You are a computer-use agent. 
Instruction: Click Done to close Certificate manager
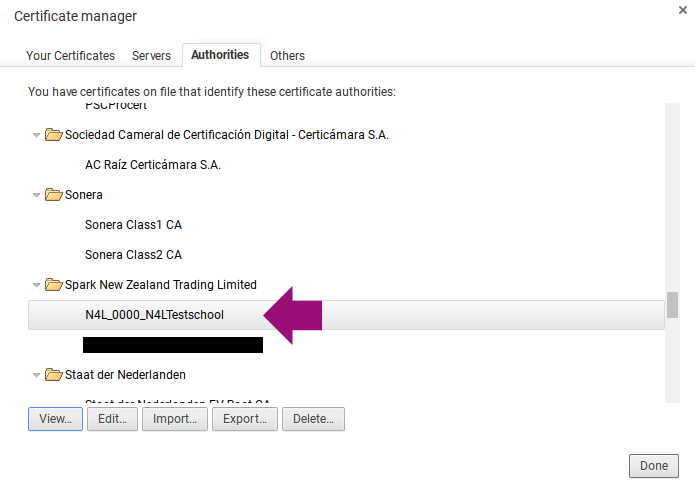coord(653,466)
